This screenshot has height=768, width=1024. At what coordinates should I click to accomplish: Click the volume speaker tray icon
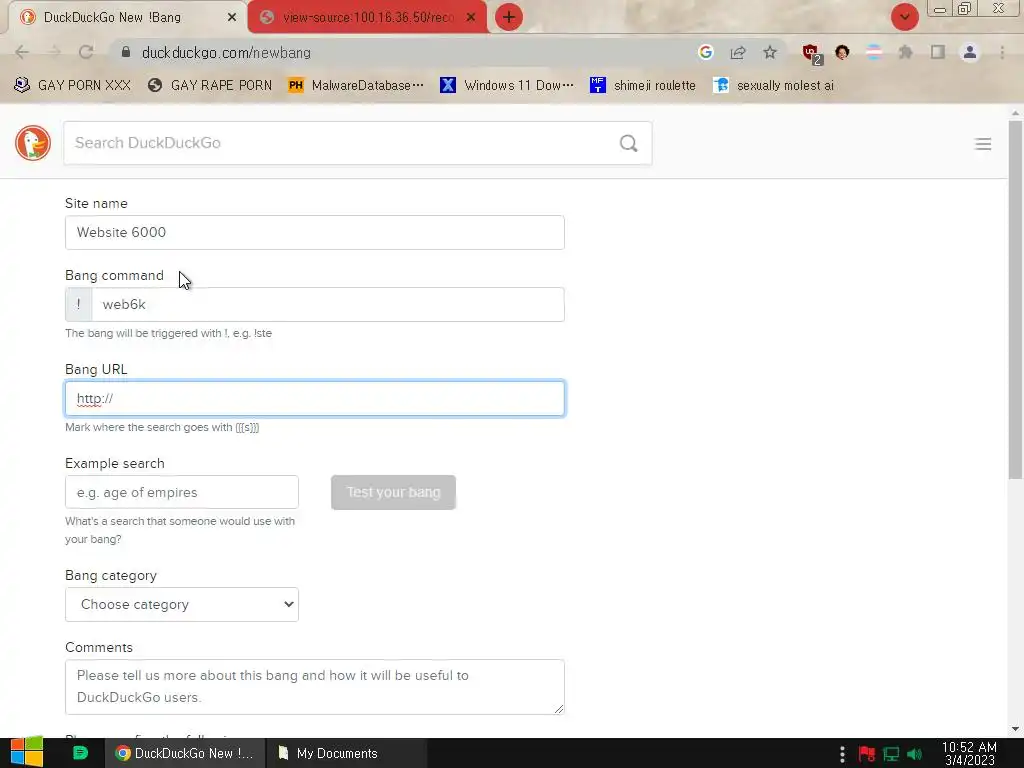[915, 754]
